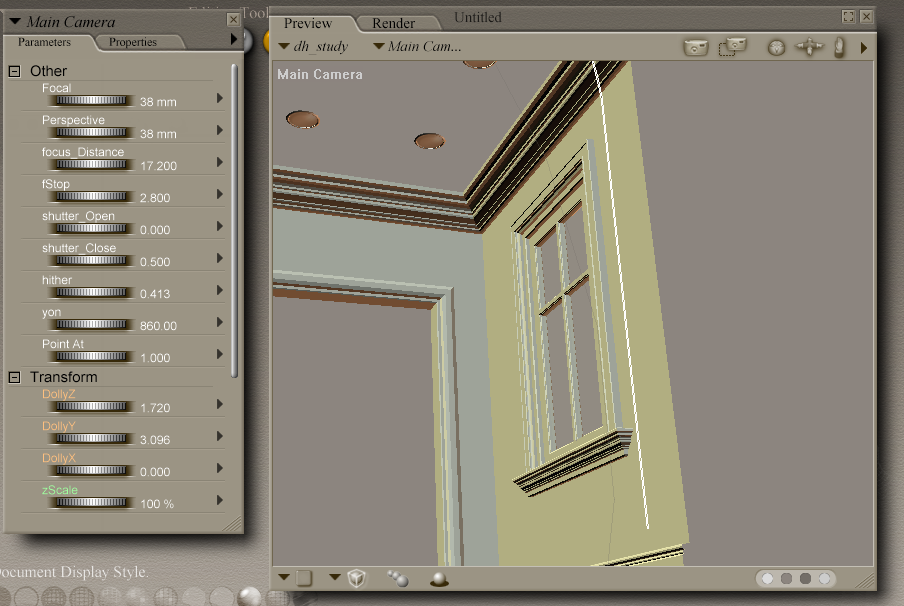The width and height of the screenshot is (904, 606).
Task: Click the camera trackball rotate icon
Action: click(x=776, y=47)
